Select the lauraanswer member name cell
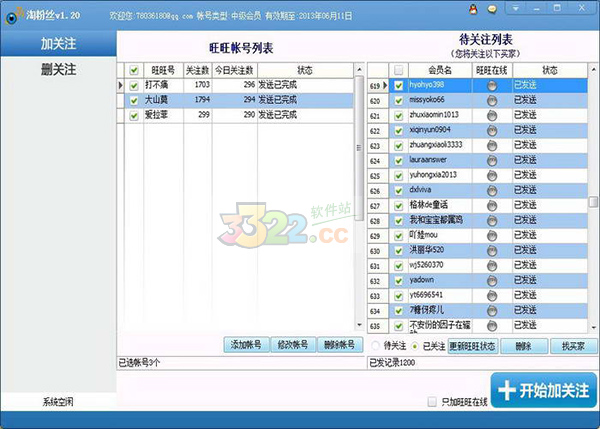600x429 pixels. point(440,160)
